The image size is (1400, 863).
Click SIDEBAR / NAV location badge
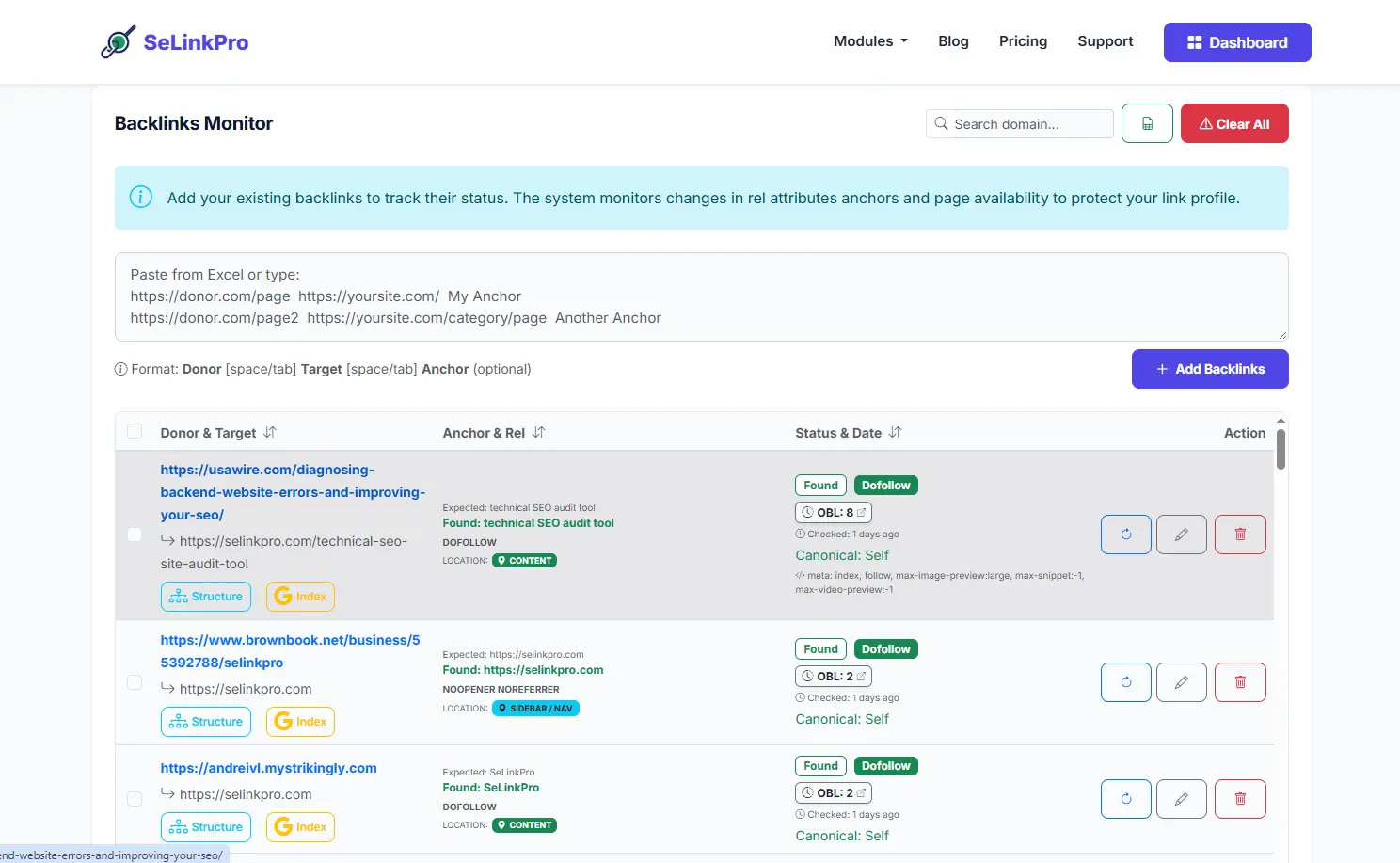coord(535,709)
